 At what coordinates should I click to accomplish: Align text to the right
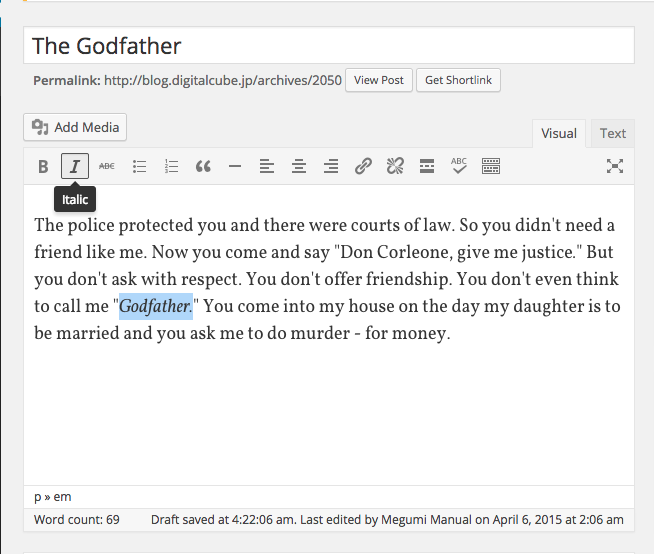pyautogui.click(x=330, y=167)
